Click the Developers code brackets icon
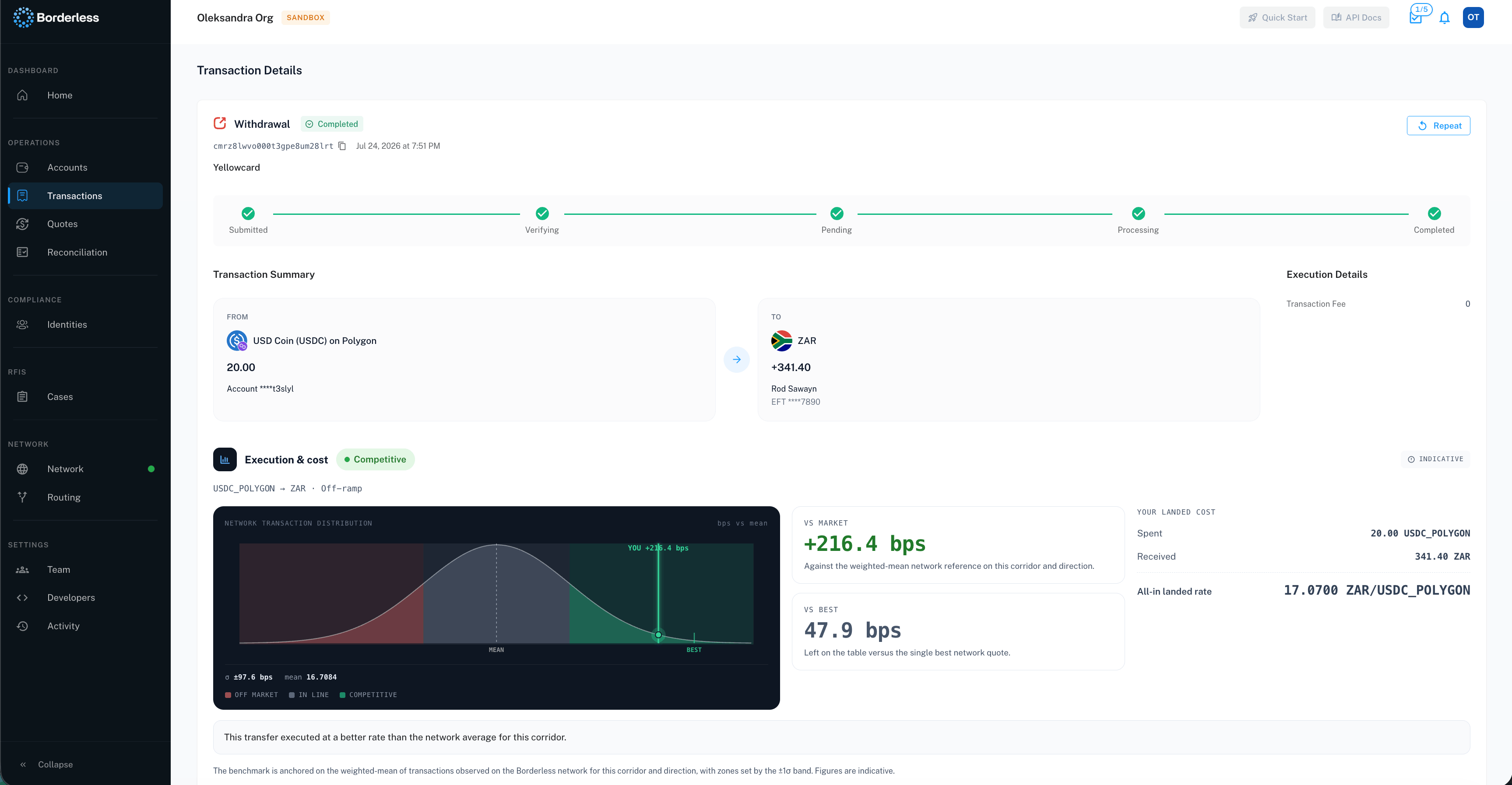The image size is (1512, 785). pos(22,597)
